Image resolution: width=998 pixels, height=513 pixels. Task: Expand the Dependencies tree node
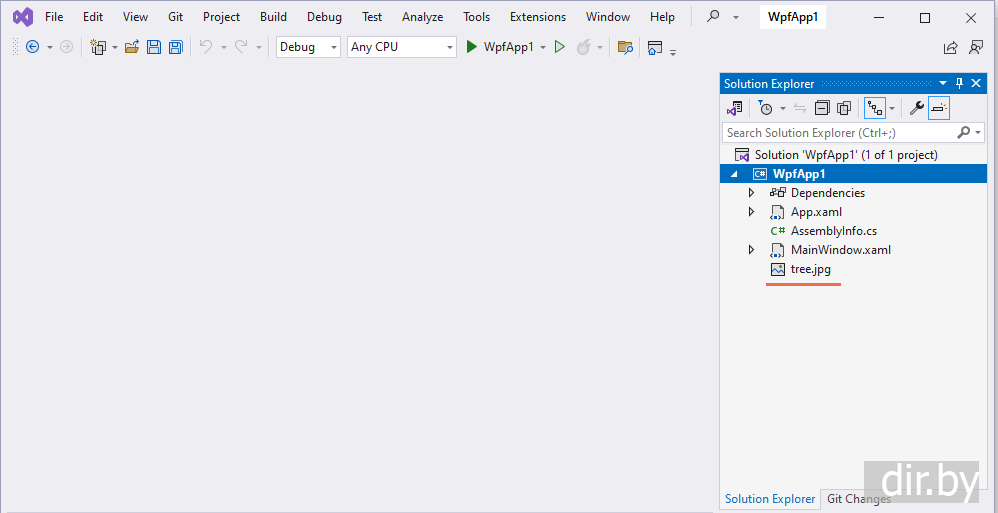tap(752, 193)
